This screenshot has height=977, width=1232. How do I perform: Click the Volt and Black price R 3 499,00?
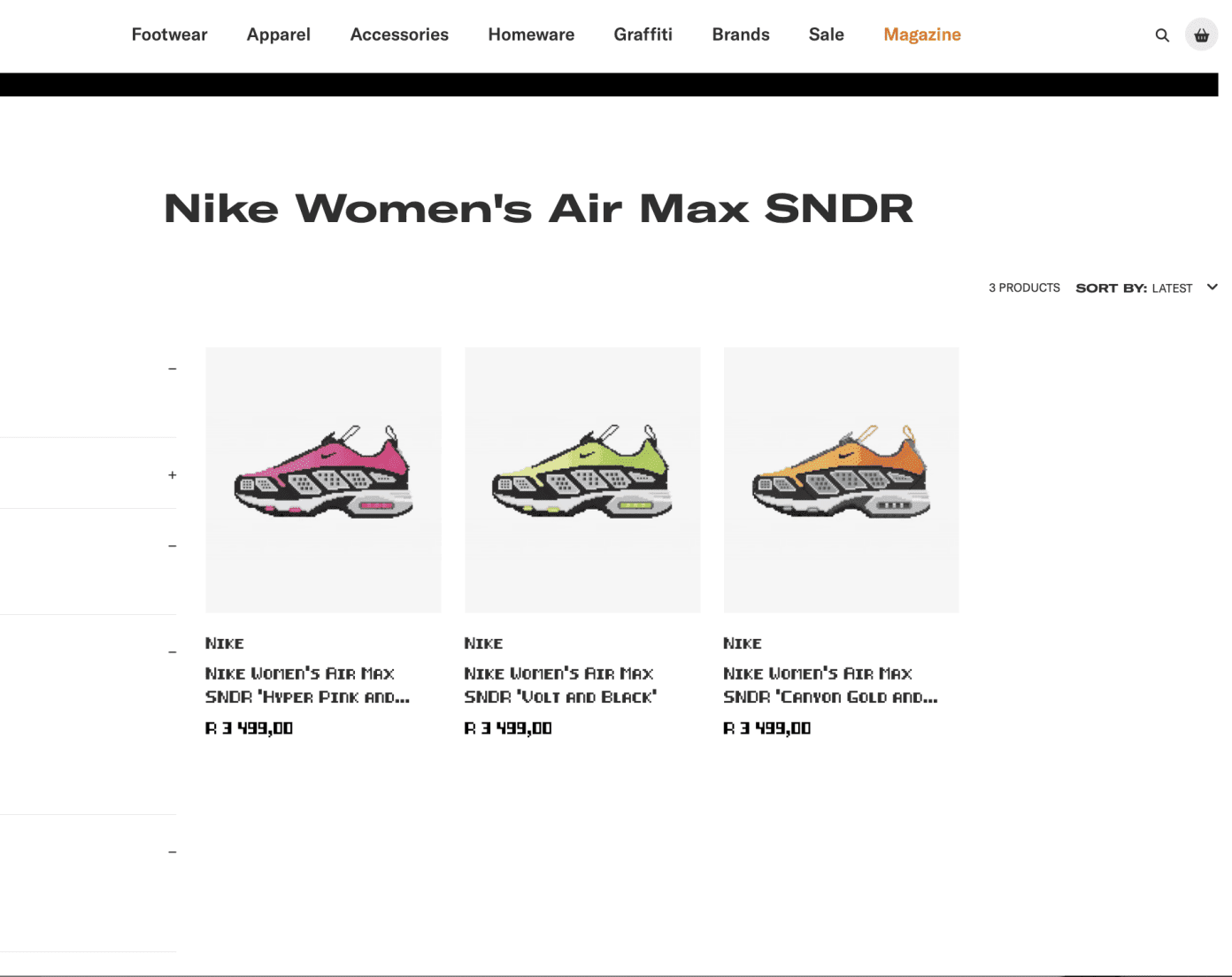point(508,728)
